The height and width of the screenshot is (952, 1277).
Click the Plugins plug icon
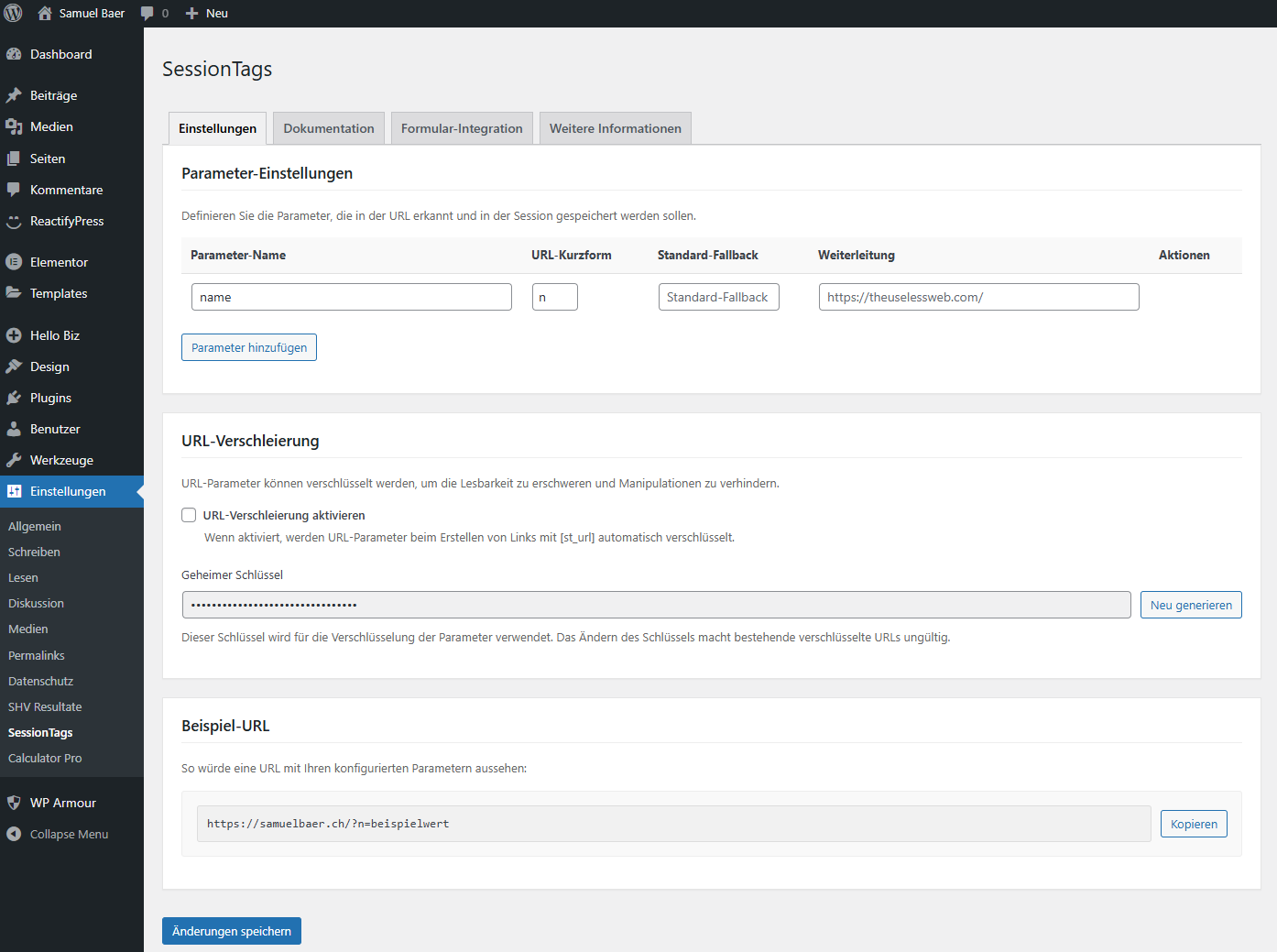[x=14, y=398]
